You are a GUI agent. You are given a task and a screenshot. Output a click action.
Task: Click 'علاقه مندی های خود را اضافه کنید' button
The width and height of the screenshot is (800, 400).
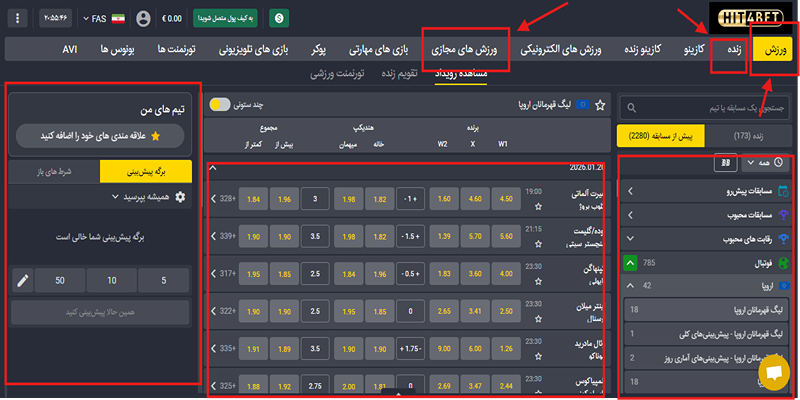pyautogui.click(x=100, y=136)
